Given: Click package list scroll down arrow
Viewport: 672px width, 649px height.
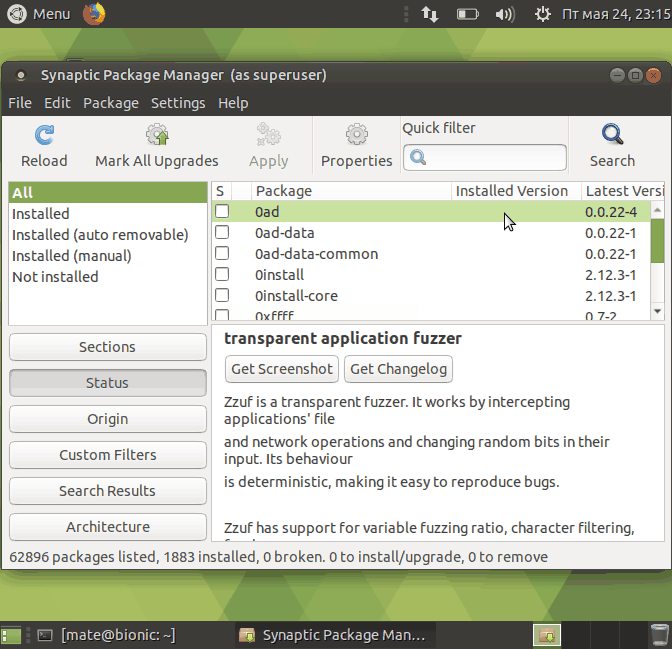Looking at the screenshot, I should point(657,311).
